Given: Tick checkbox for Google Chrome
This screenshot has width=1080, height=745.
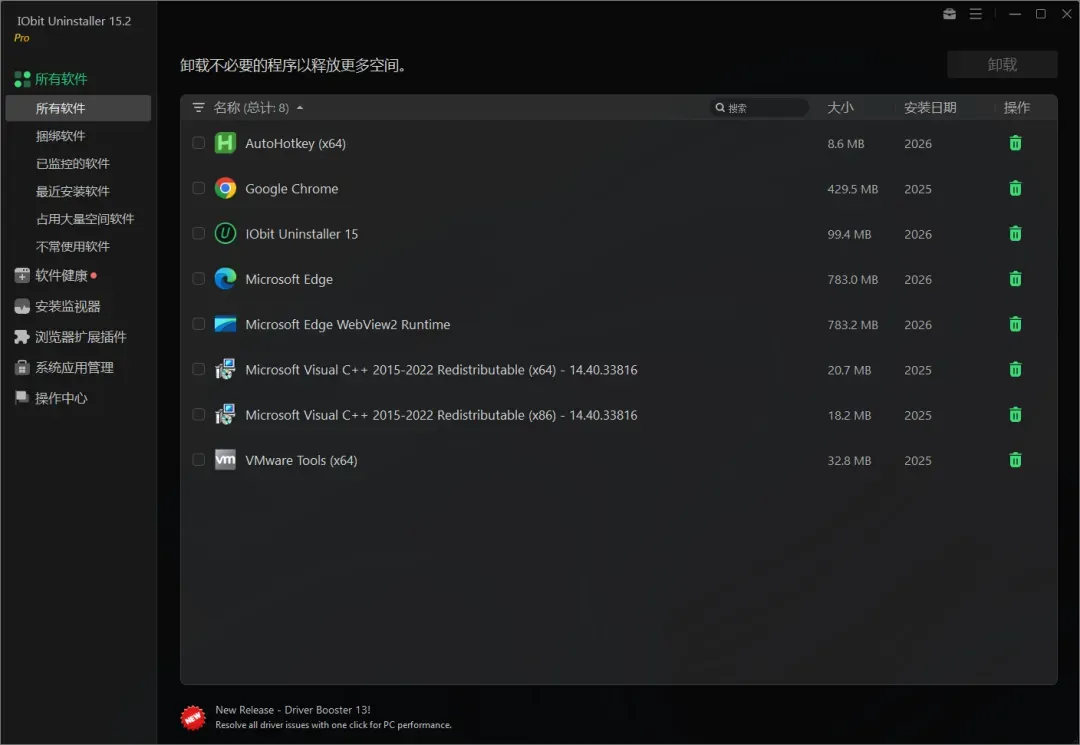Looking at the screenshot, I should click(198, 189).
